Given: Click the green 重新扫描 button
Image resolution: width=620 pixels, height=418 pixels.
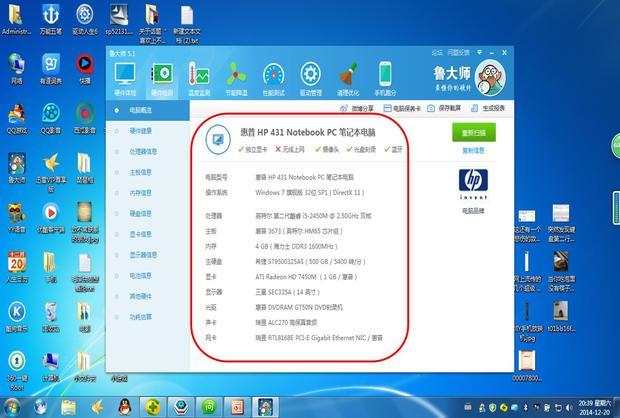Looking at the screenshot, I should click(x=474, y=132).
